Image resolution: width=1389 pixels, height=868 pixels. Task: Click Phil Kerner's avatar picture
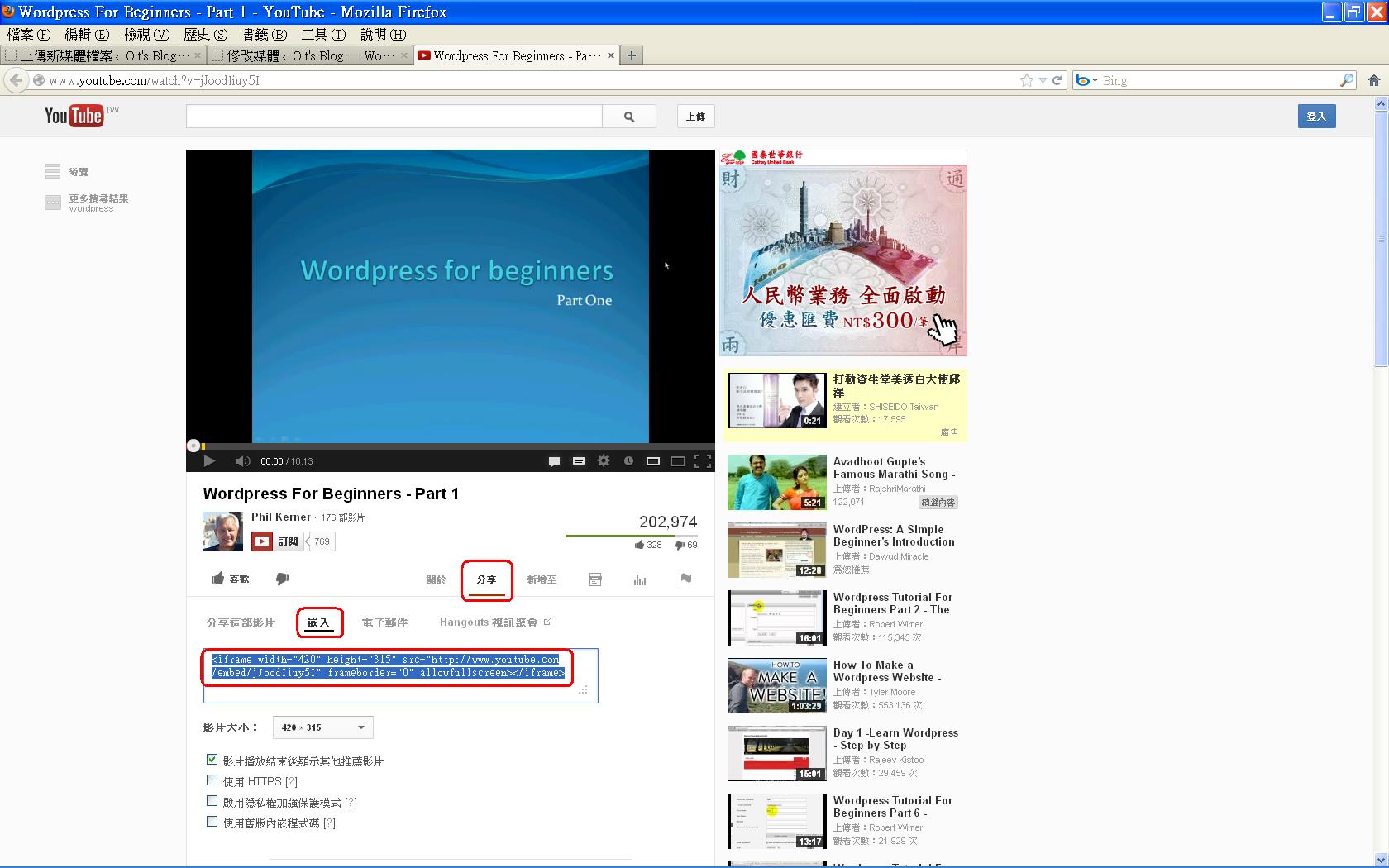click(x=223, y=532)
